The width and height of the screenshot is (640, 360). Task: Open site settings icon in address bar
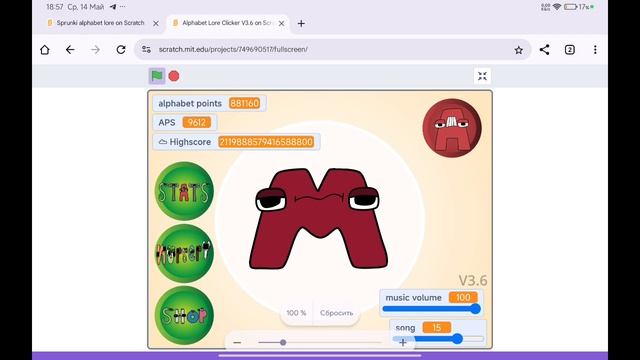[146, 49]
